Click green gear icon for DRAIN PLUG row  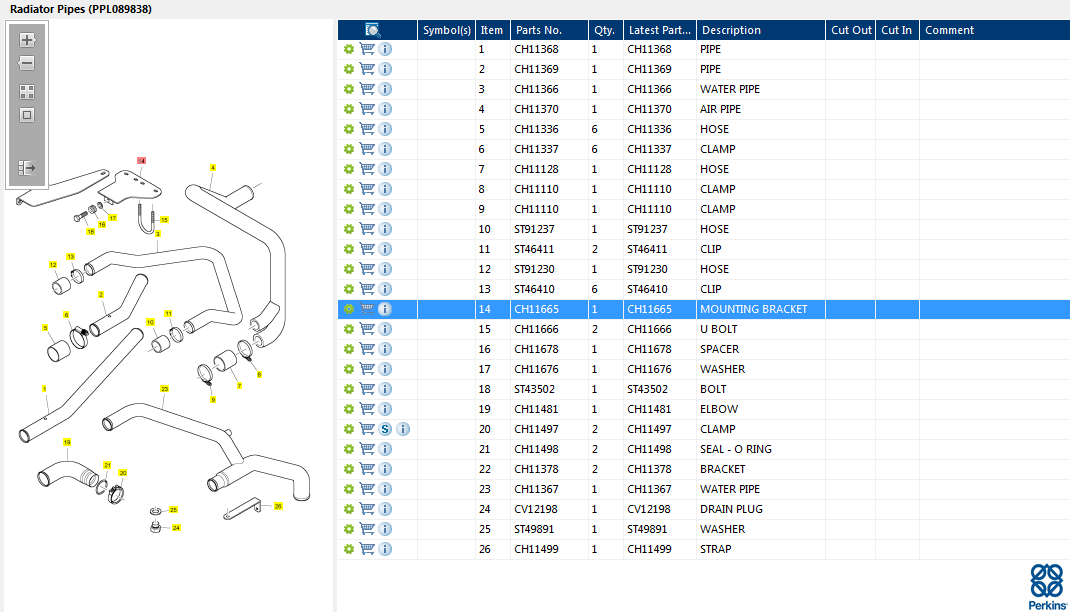pyautogui.click(x=348, y=509)
